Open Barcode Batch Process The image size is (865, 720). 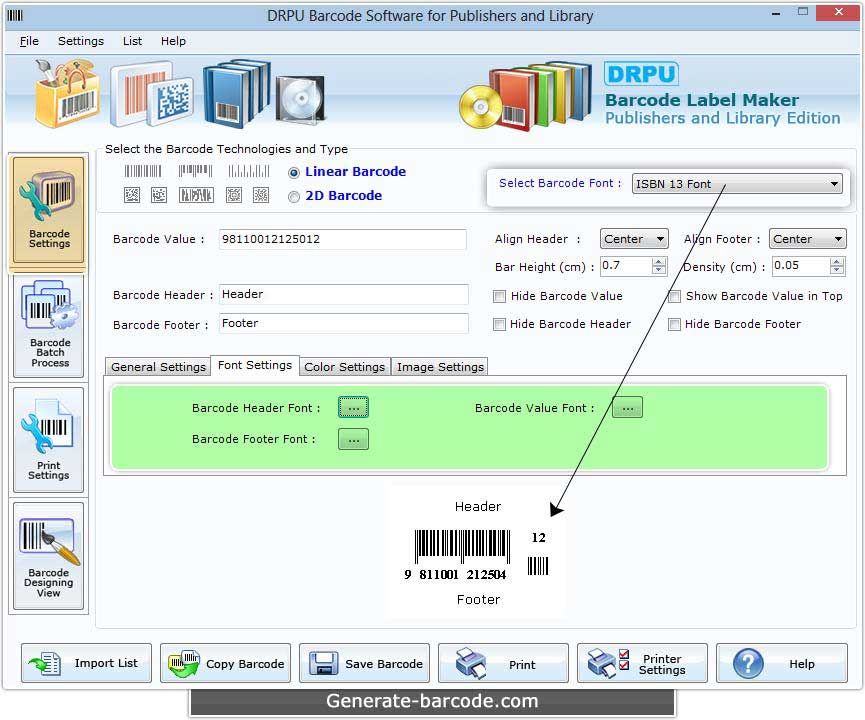point(49,326)
